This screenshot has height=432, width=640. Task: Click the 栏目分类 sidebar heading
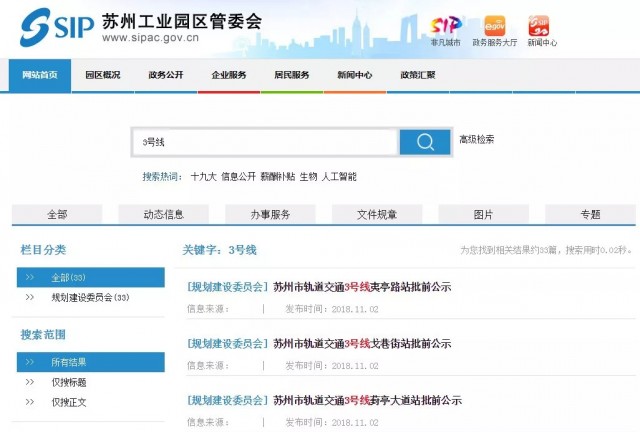tap(43, 250)
